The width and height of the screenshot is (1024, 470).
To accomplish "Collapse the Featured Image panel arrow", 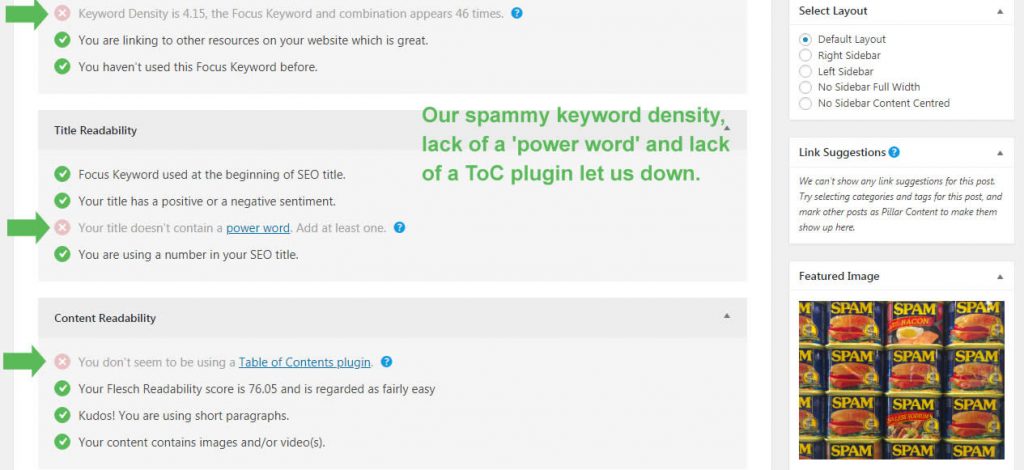I will pyautogui.click(x=1000, y=277).
